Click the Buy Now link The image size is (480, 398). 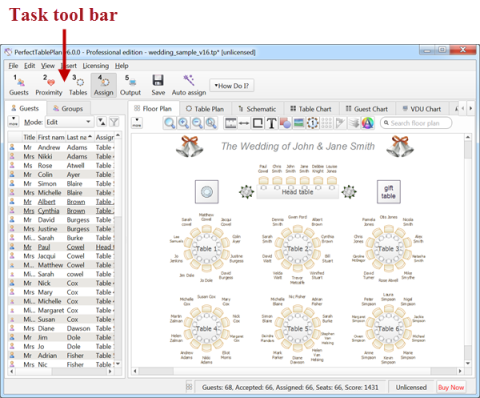point(451,387)
